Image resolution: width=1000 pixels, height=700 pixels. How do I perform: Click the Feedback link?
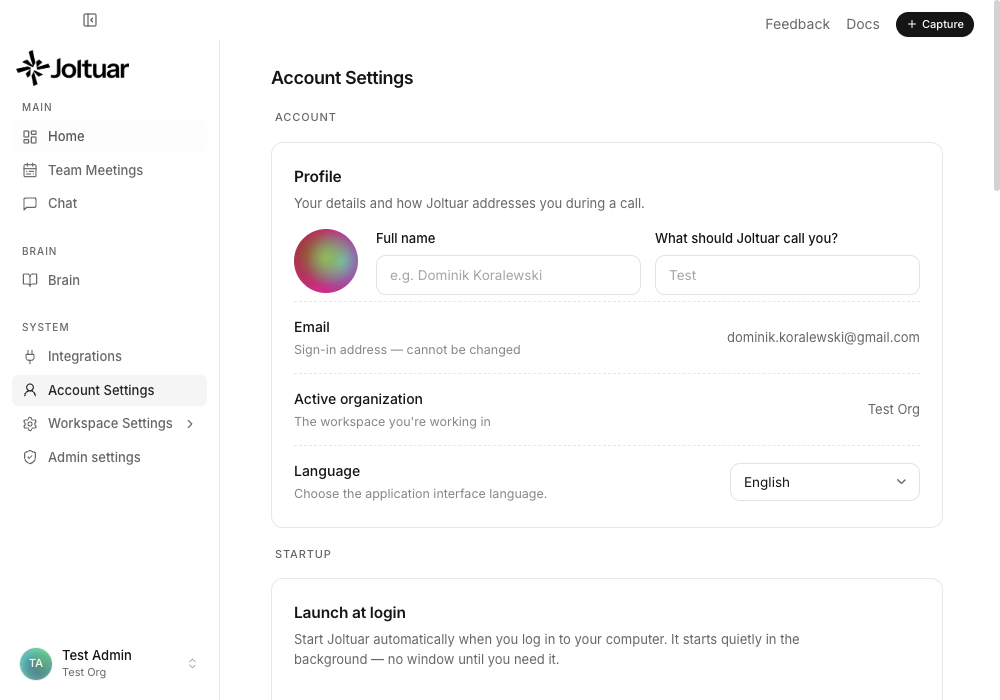coord(797,24)
